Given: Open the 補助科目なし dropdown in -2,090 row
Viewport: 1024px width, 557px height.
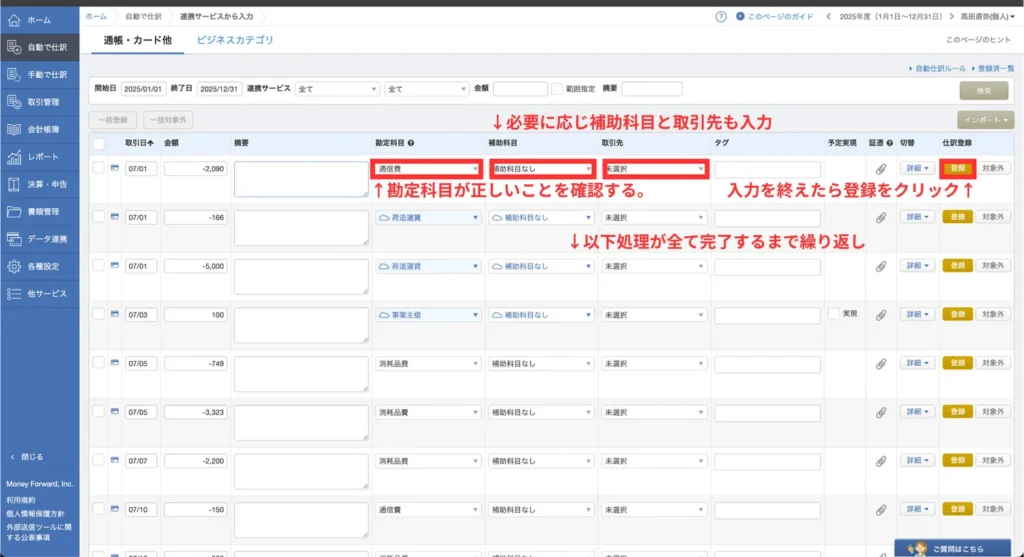Looking at the screenshot, I should tap(541, 168).
